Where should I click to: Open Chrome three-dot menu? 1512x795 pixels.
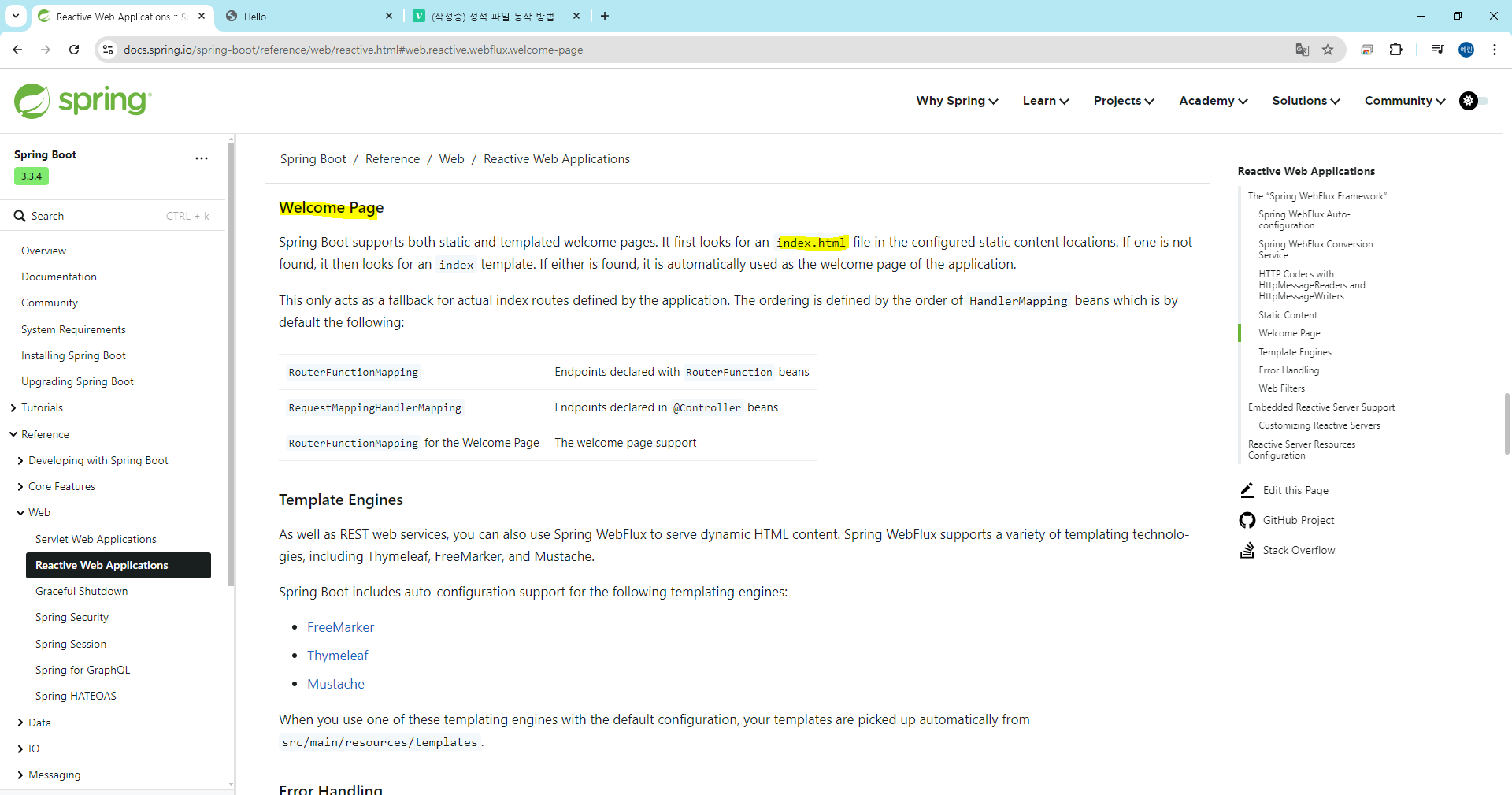pyautogui.click(x=1495, y=50)
